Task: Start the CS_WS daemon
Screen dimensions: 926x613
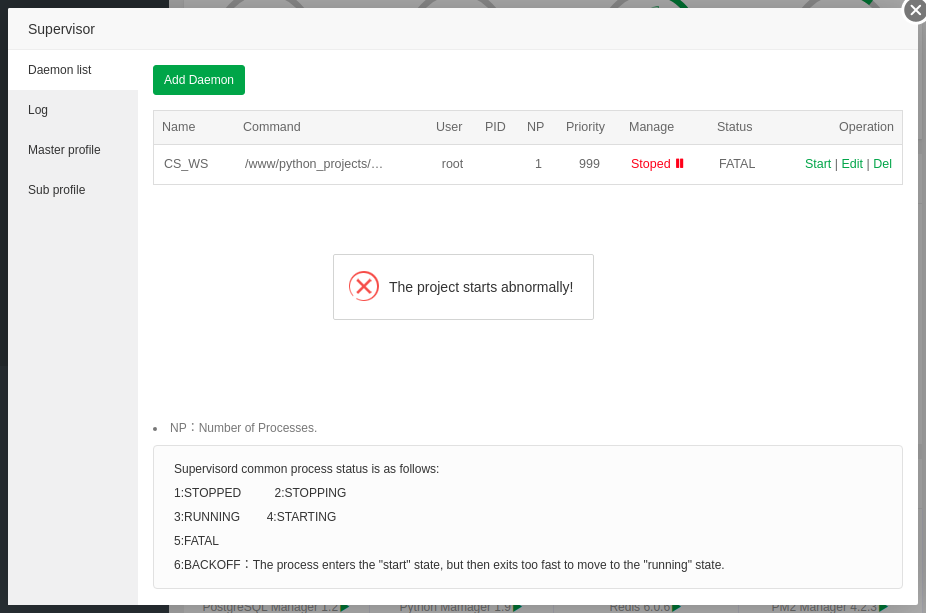Action: (817, 164)
